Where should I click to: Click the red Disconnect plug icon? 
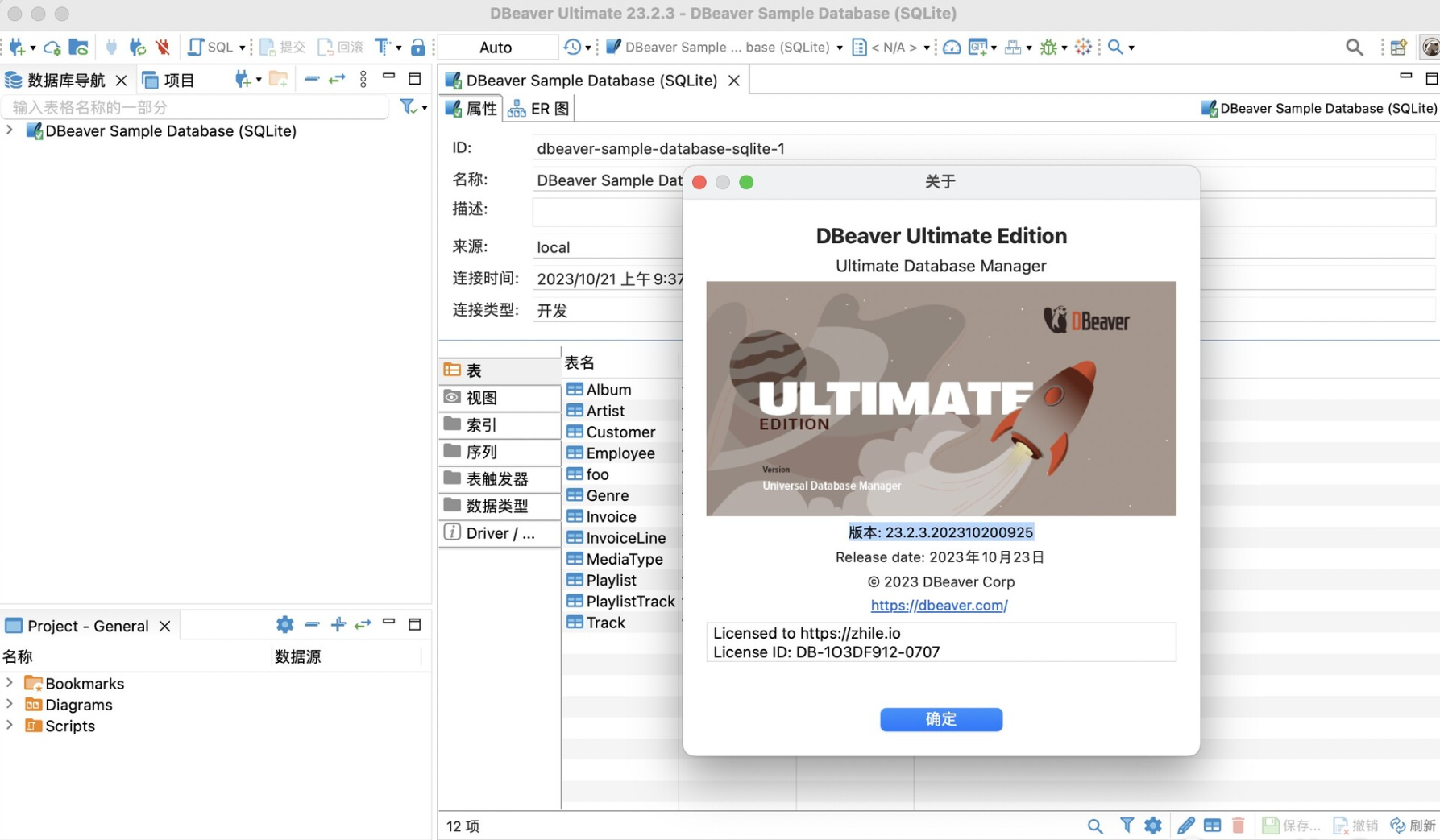[x=163, y=47]
